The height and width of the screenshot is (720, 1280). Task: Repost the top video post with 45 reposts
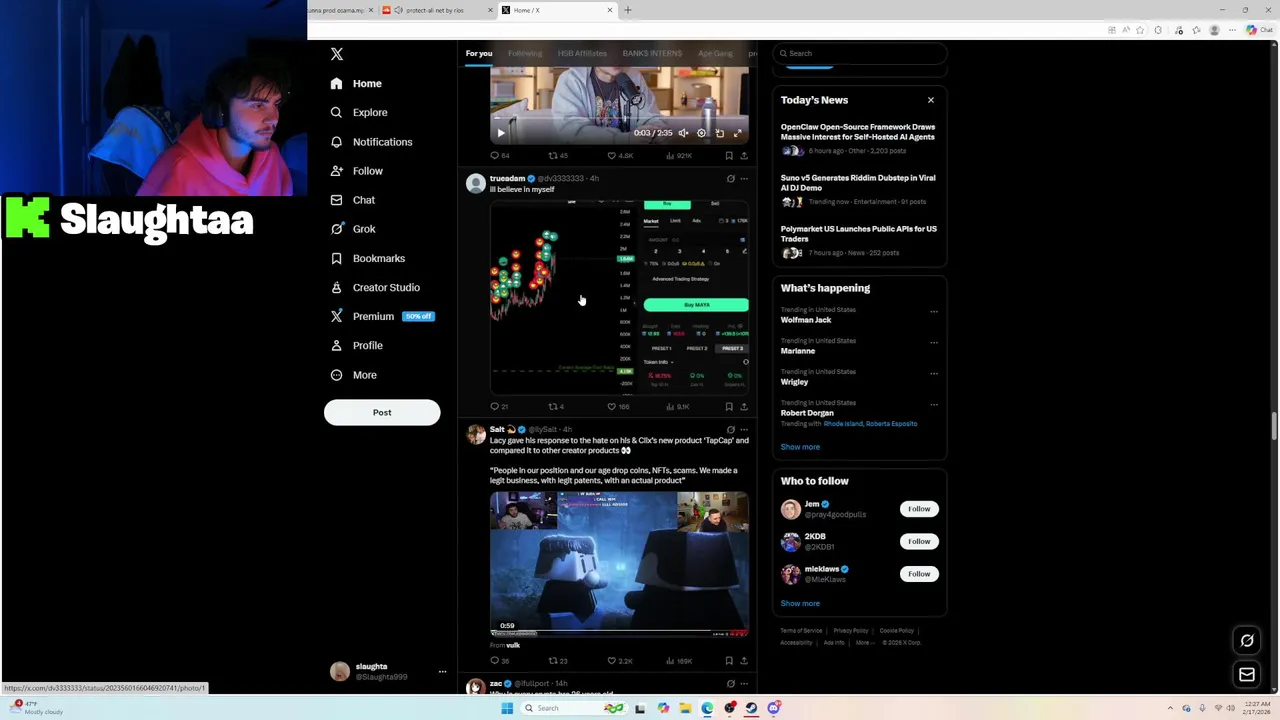pos(558,156)
